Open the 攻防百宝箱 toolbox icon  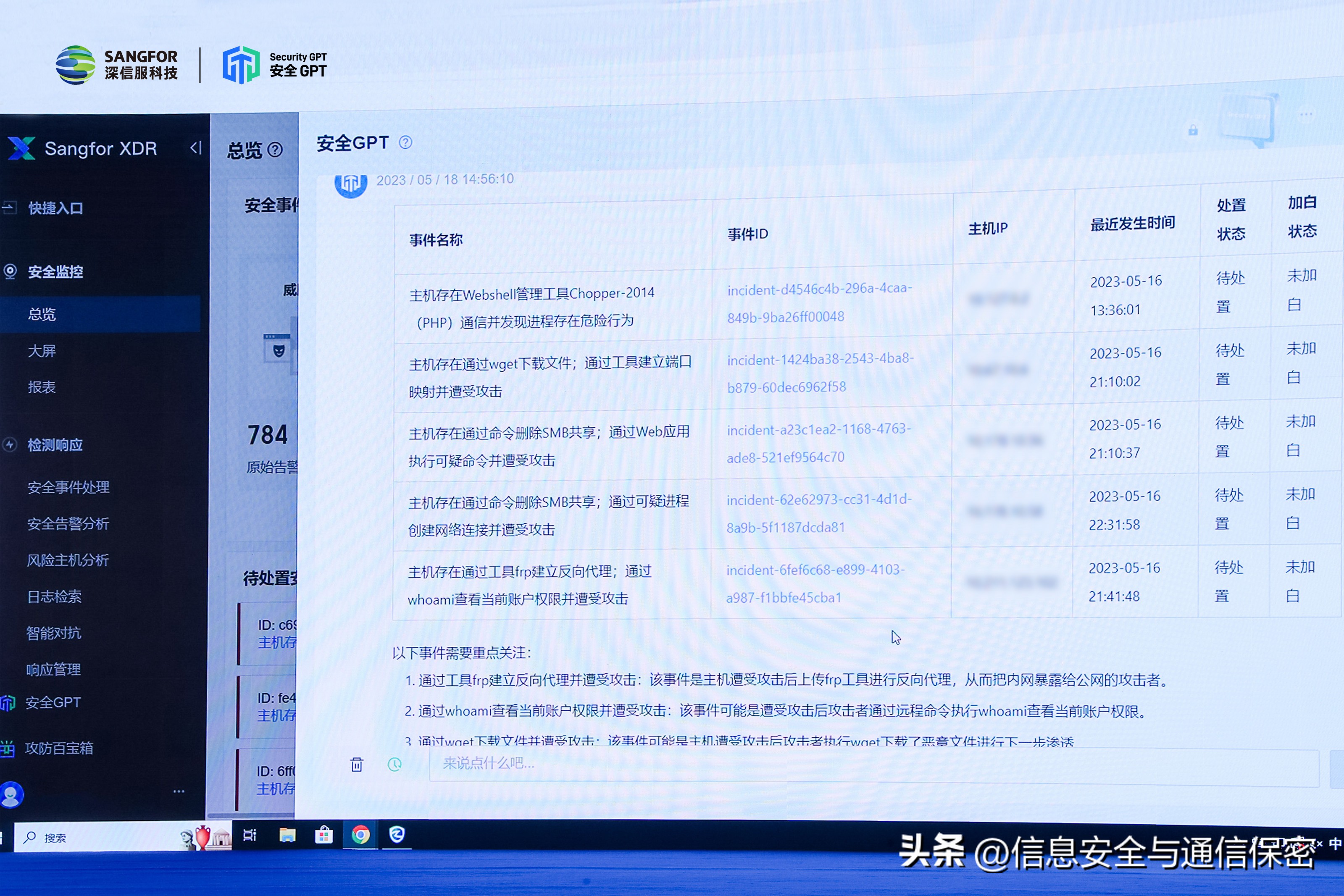8,748
